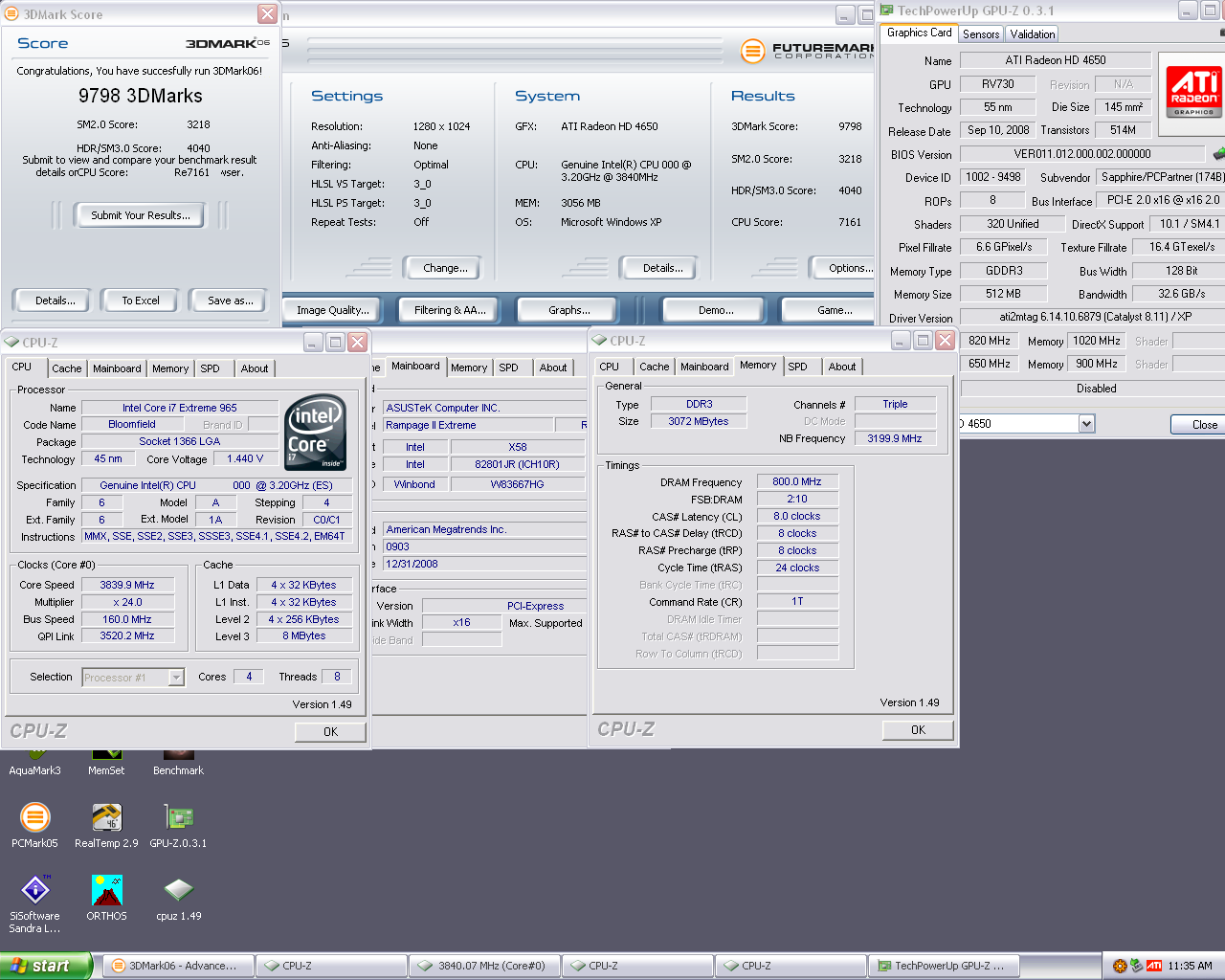Click Submit Your Results button
Screen dimensions: 1225x980
141,215
